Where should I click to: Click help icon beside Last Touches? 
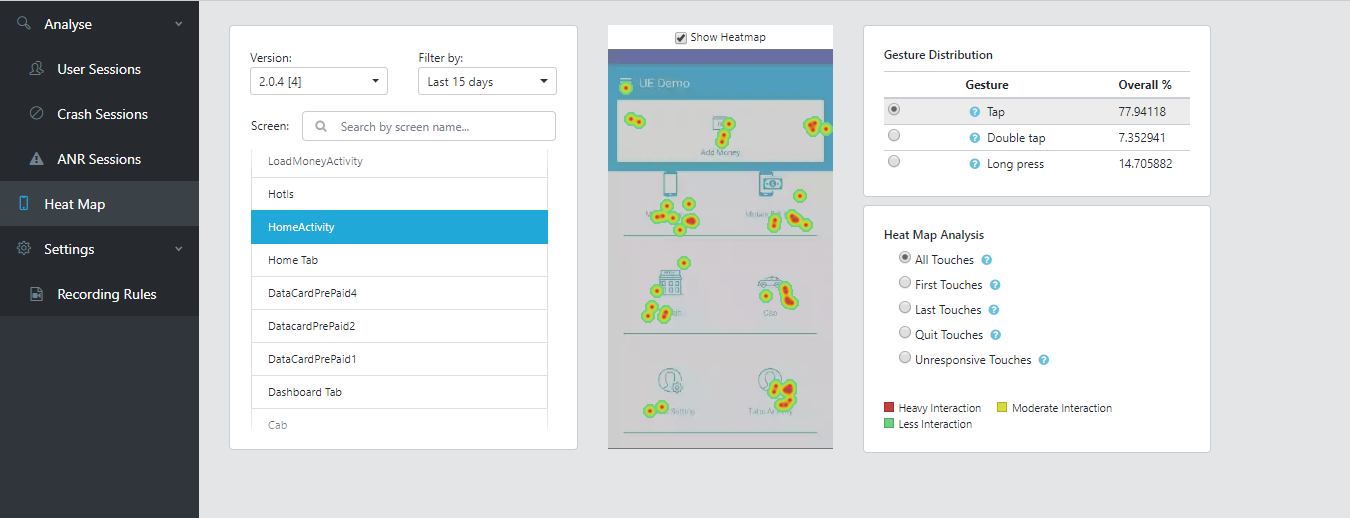tap(994, 310)
